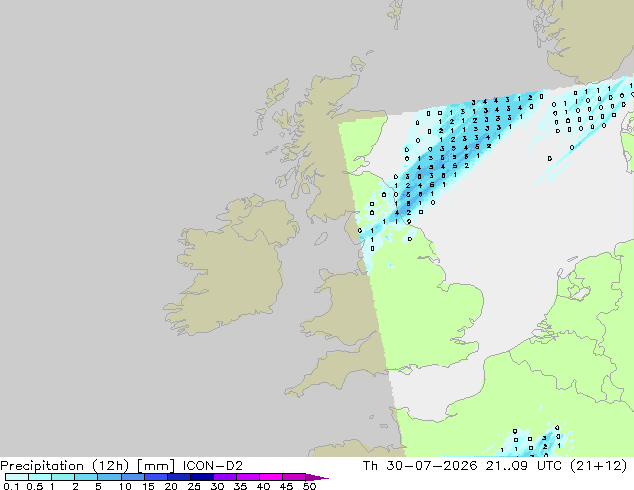Click the '0.1' legend value label
634x490 pixels.
point(11,486)
